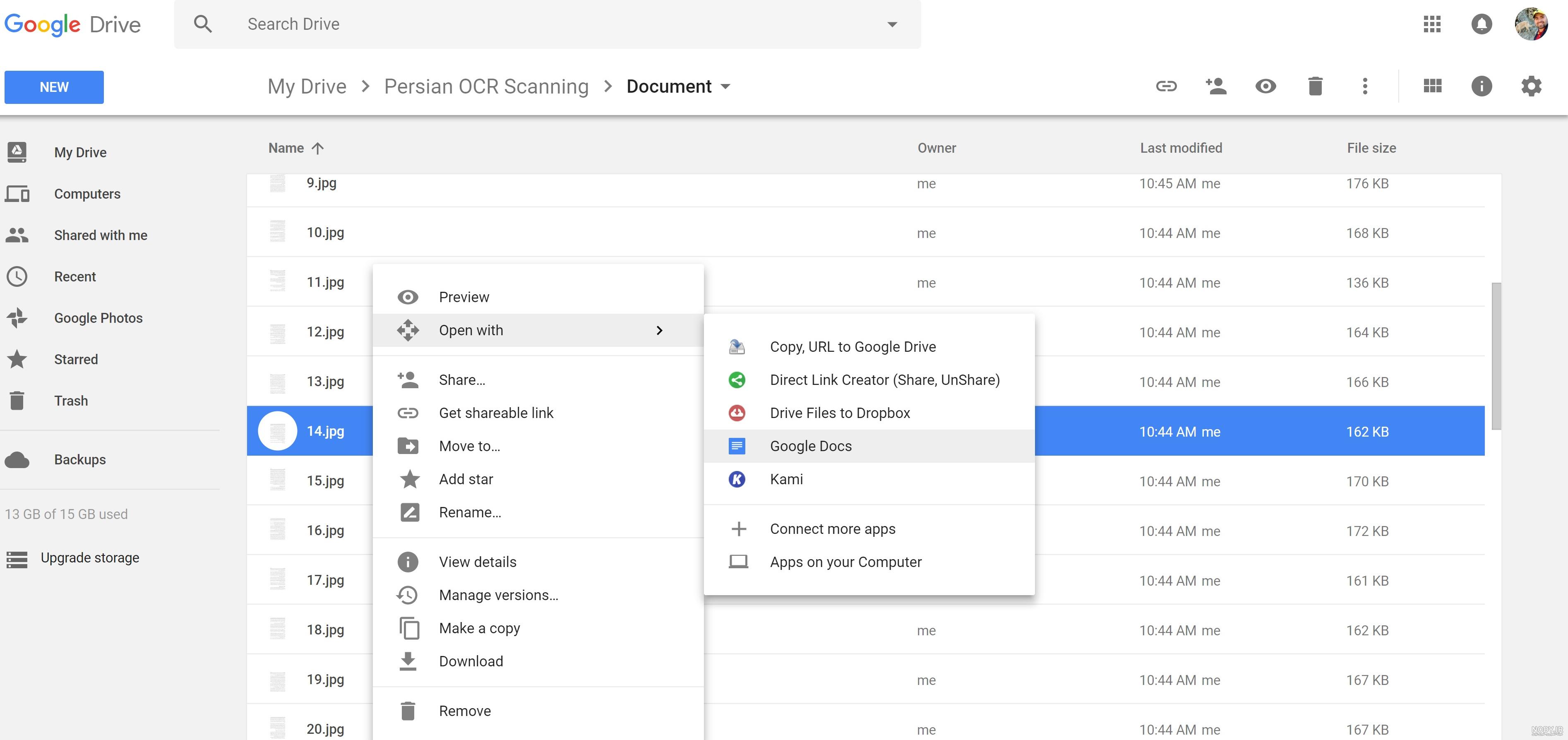Open the Document folder dropdown
The image size is (1568, 740).
click(678, 86)
